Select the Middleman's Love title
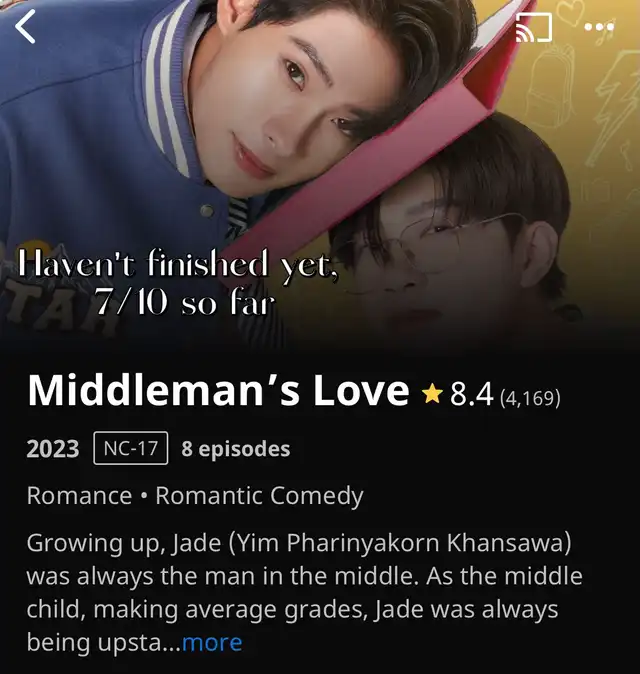The image size is (640, 674). pyautogui.click(x=218, y=391)
